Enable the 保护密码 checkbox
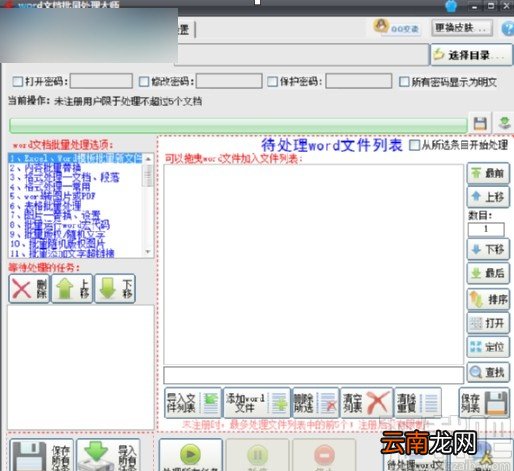The image size is (514, 471). [272, 82]
